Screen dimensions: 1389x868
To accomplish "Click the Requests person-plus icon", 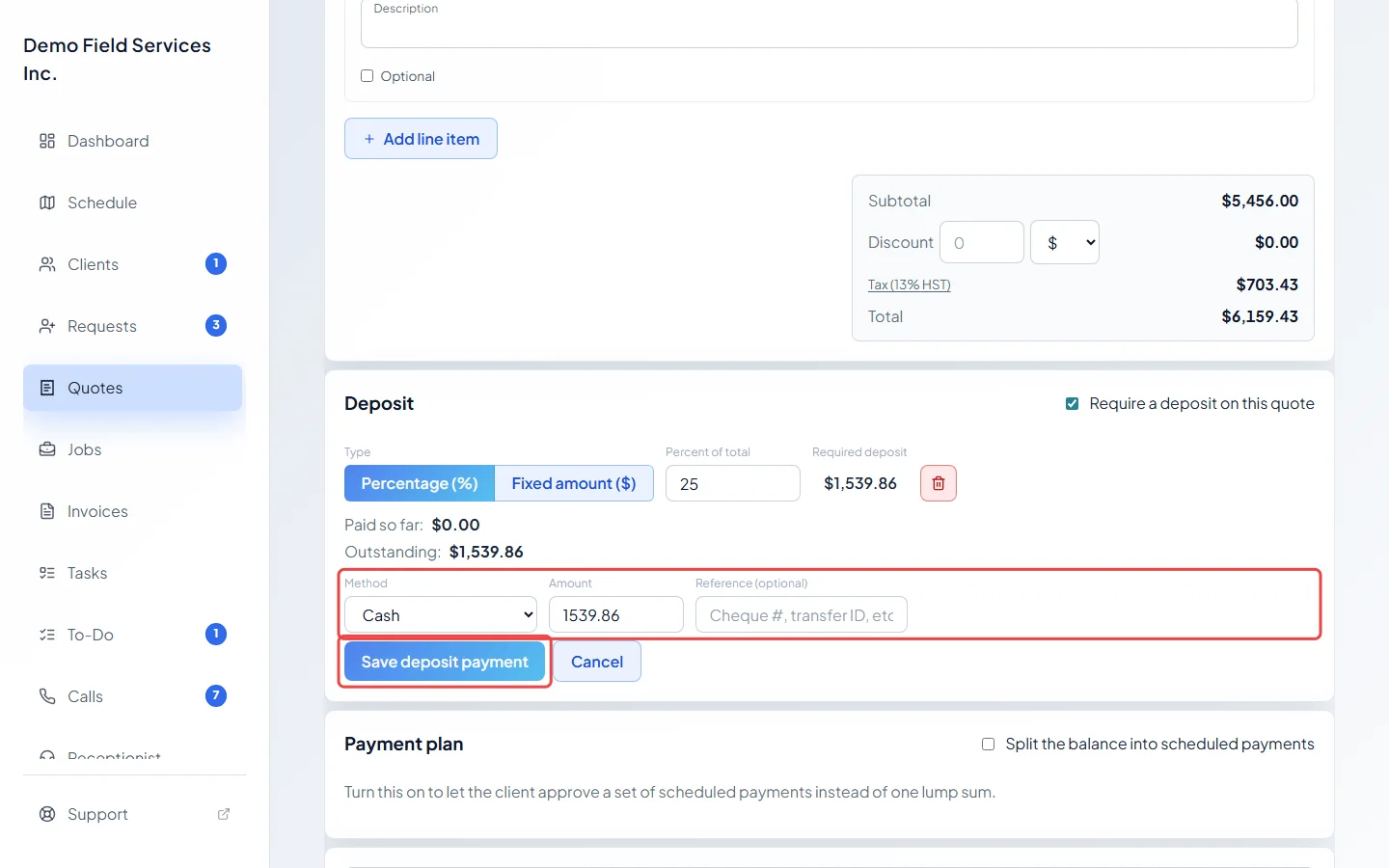I will tap(47, 326).
